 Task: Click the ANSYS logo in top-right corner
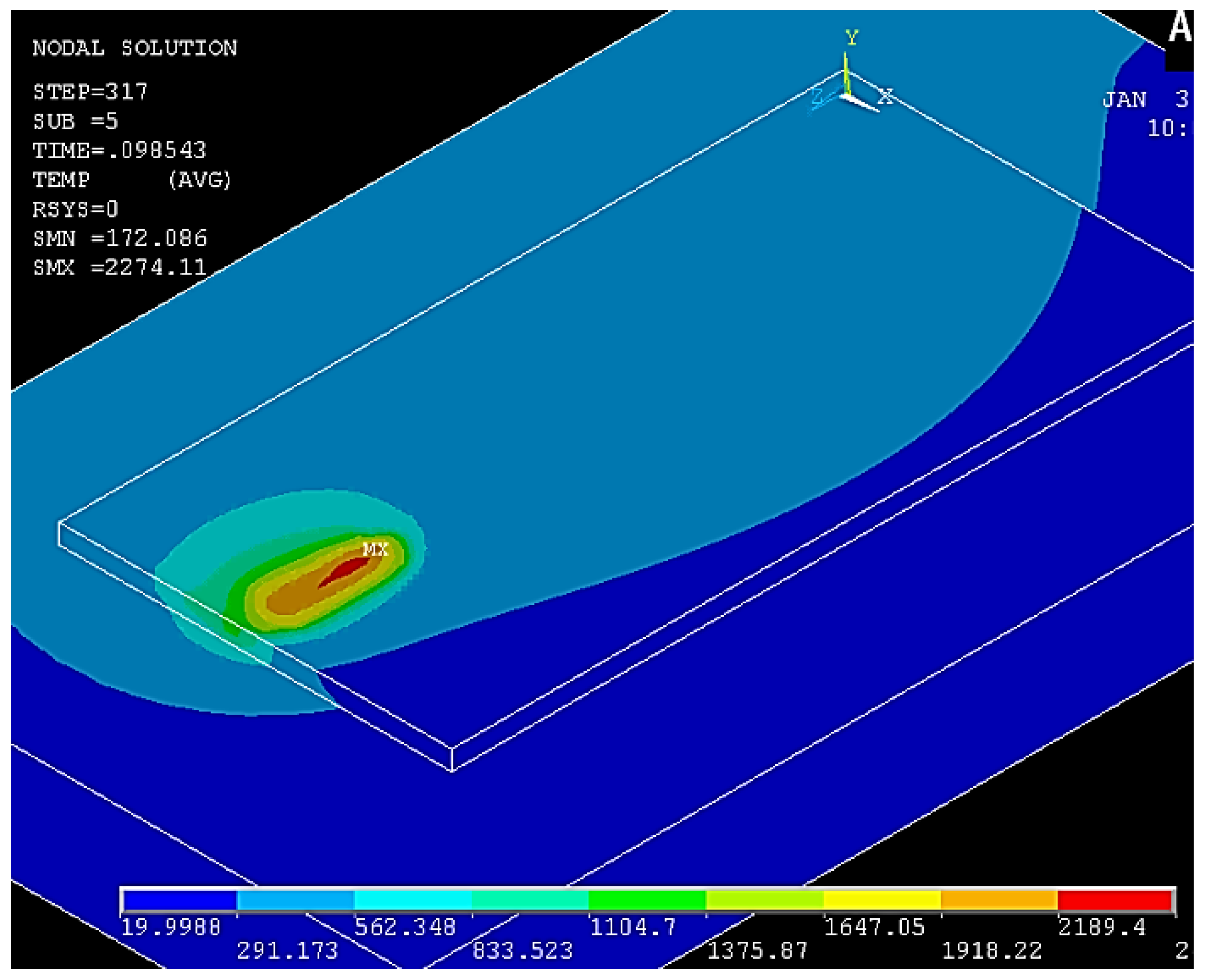coord(1180,27)
